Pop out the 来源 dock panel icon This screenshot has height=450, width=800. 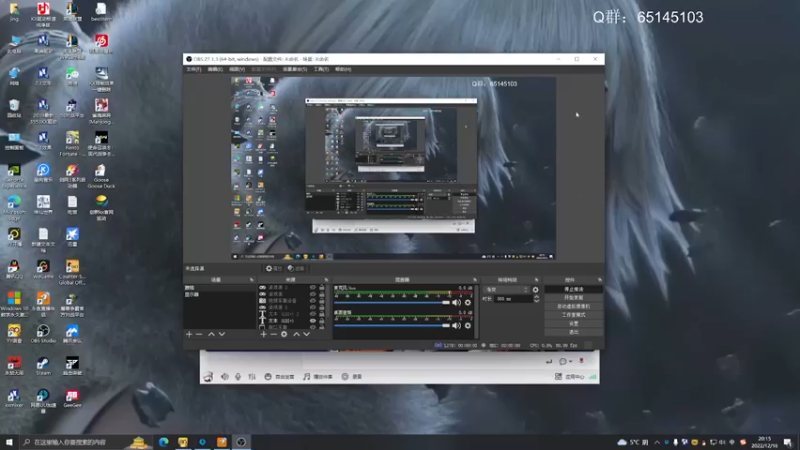tap(326, 280)
